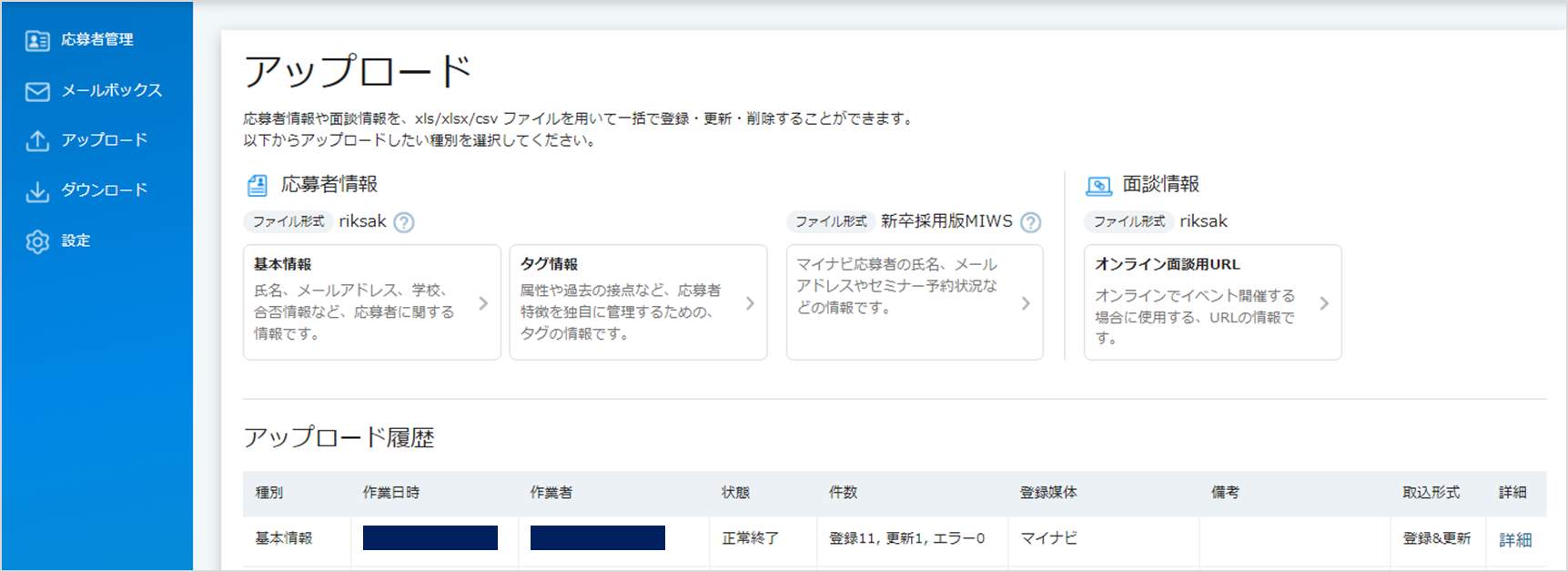
Task: Click the help icon next to riksak
Action: point(404,222)
